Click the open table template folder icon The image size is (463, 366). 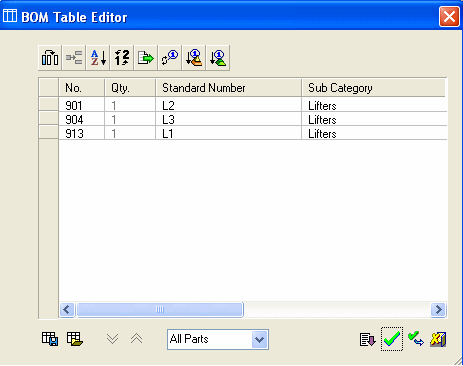click(x=75, y=339)
